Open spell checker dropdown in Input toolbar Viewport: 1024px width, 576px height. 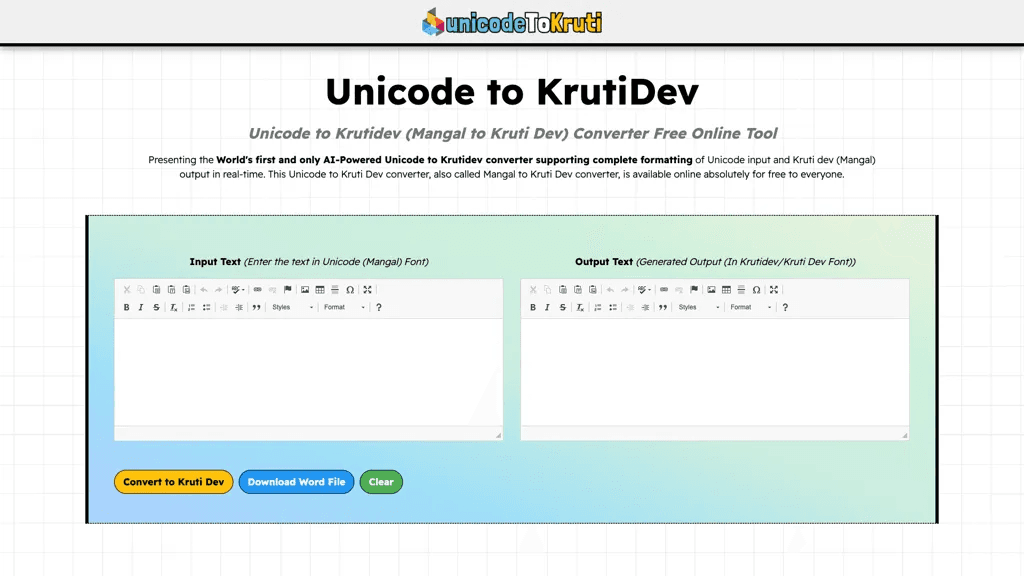pos(238,289)
